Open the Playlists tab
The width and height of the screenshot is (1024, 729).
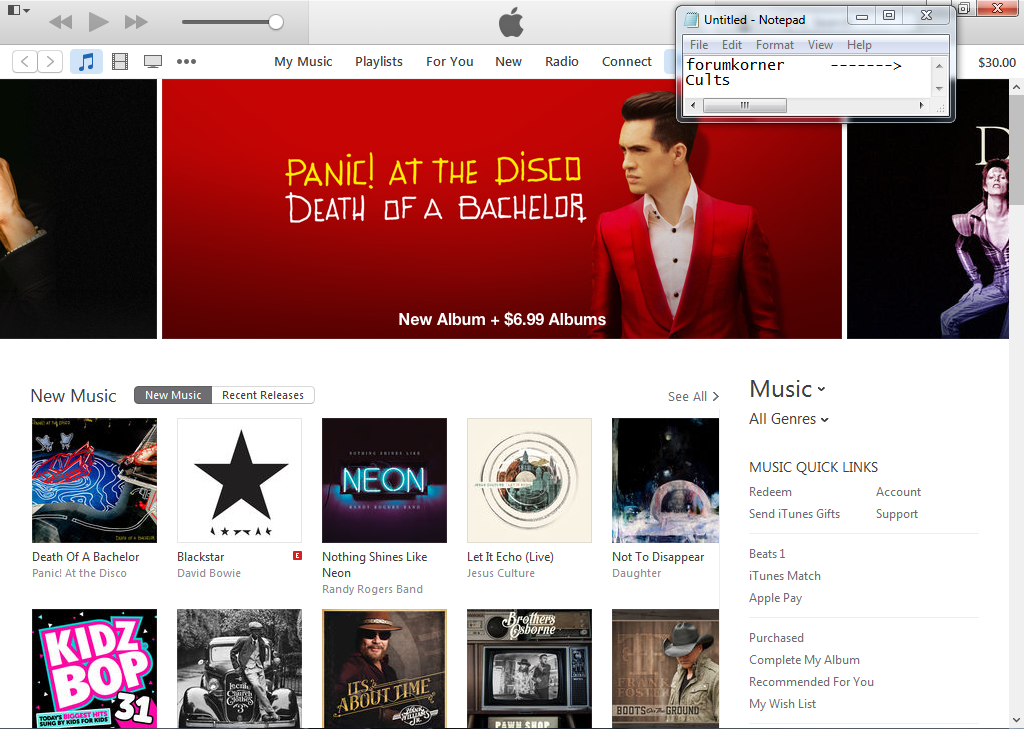[x=379, y=61]
